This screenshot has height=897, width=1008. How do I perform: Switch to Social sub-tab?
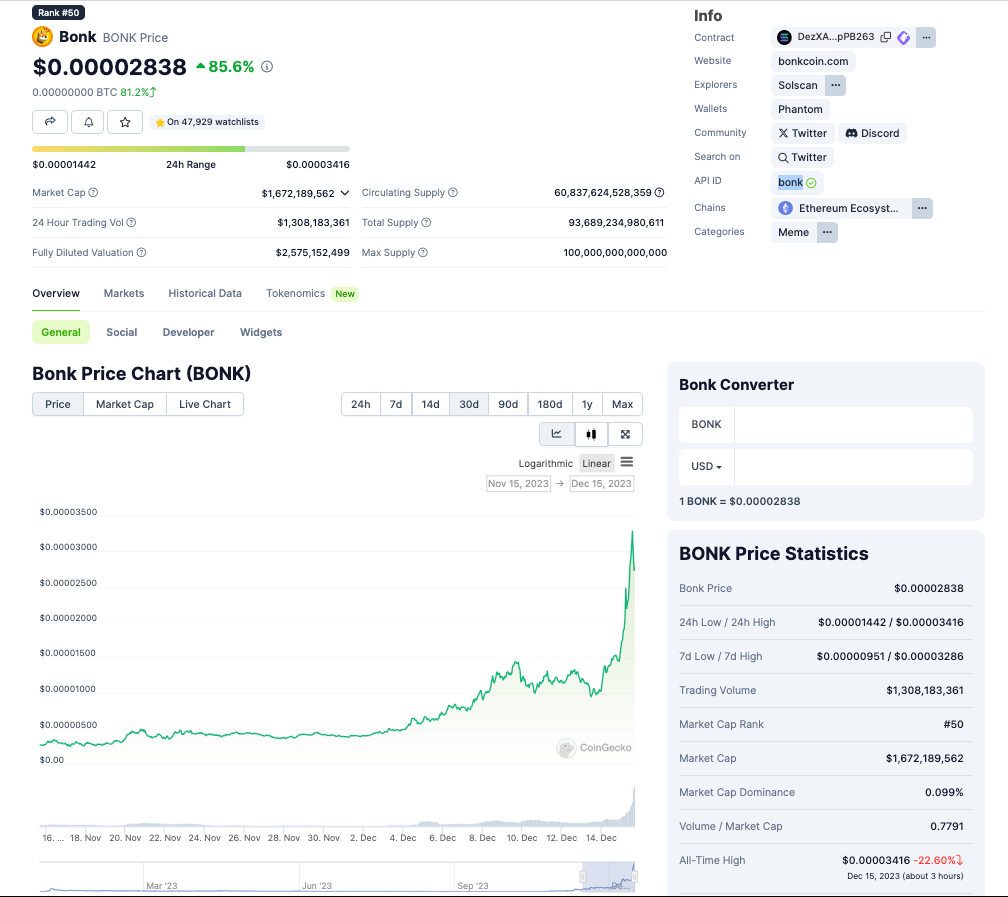click(122, 332)
